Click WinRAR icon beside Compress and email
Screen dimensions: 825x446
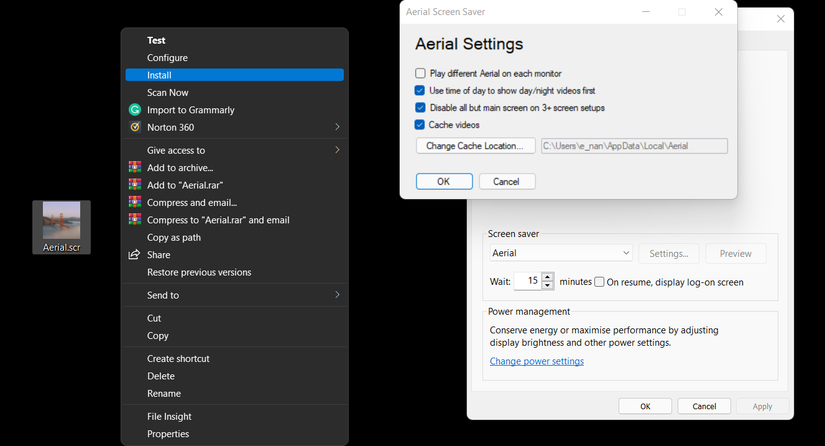point(135,202)
